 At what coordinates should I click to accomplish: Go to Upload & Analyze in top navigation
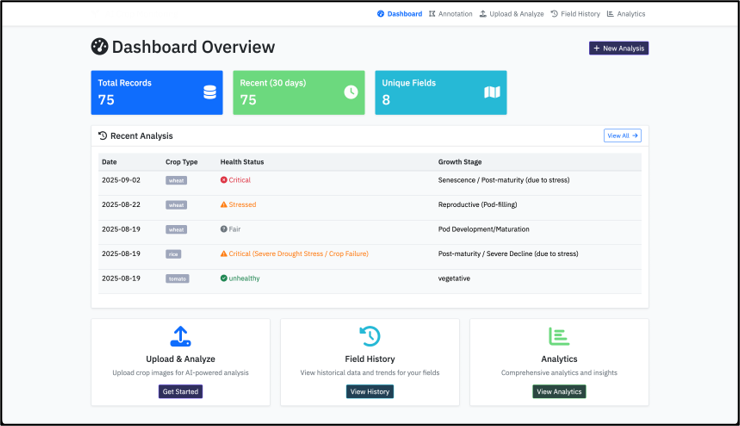point(512,14)
